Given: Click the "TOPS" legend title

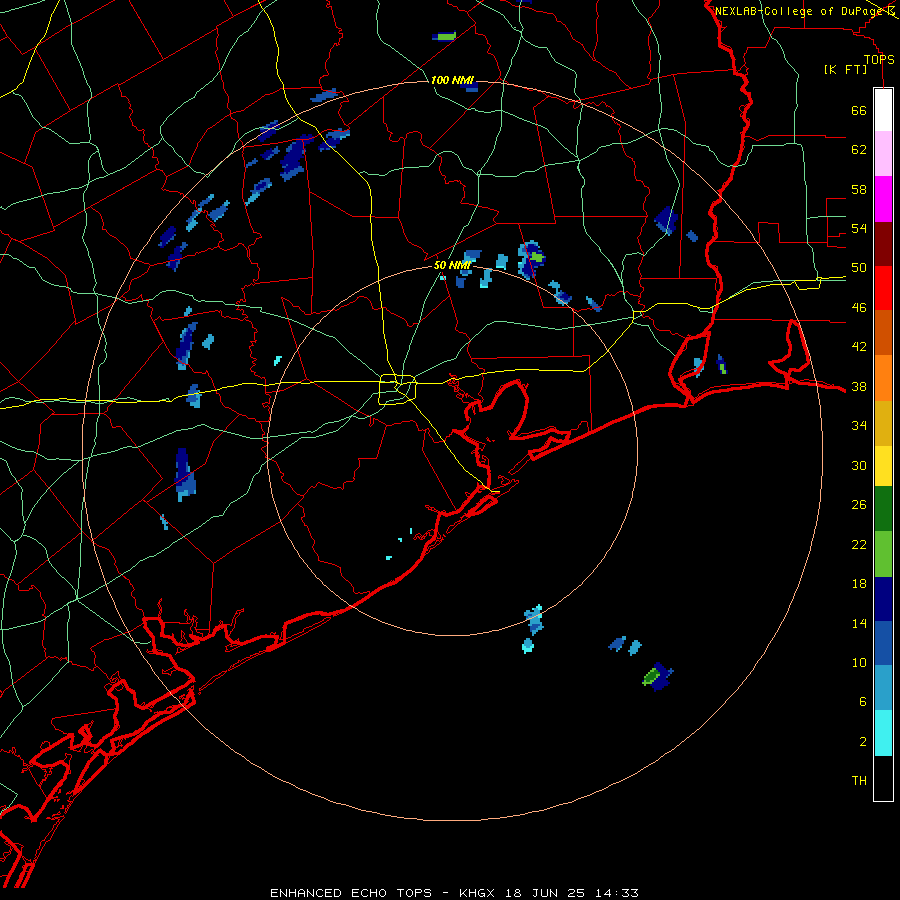Looking at the screenshot, I should [x=879, y=60].
